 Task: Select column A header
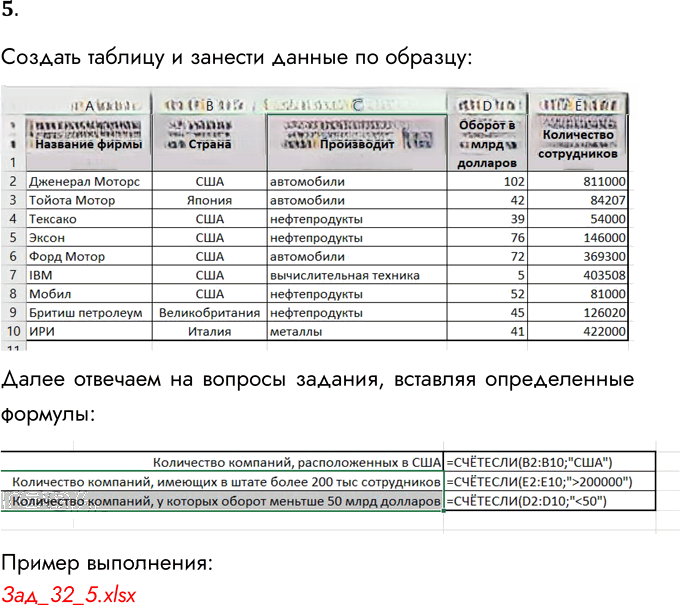(89, 105)
